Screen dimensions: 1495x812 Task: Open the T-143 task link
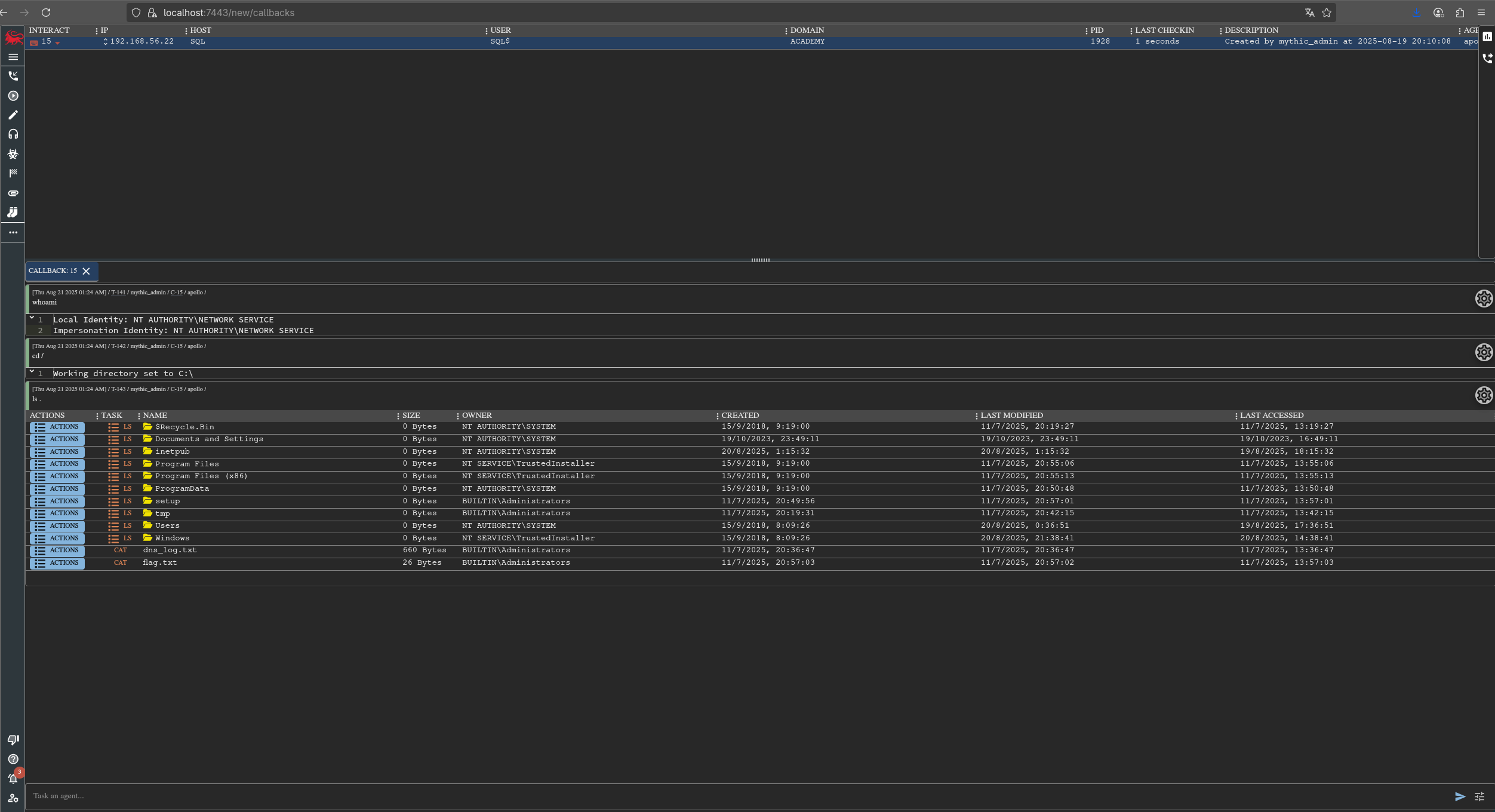[x=118, y=389]
